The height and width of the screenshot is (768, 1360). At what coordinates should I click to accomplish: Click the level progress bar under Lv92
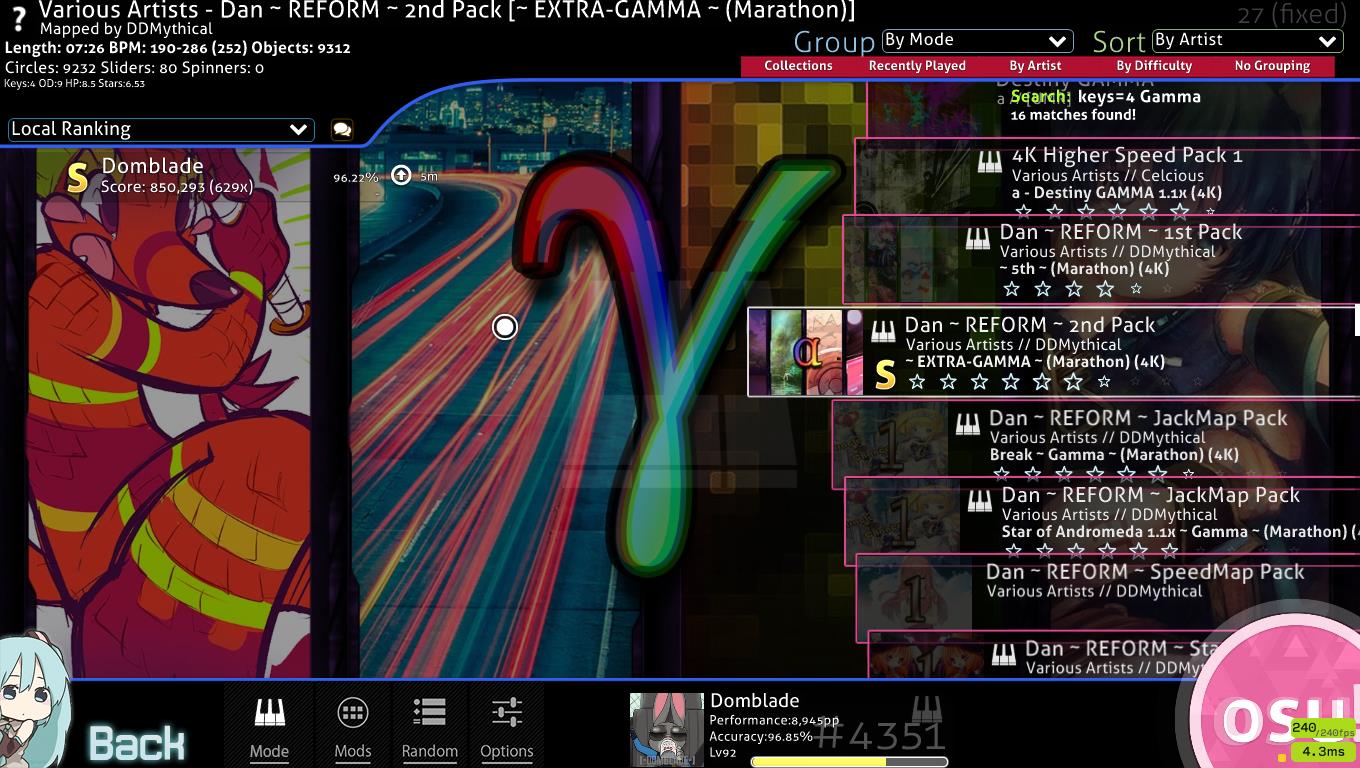pos(849,762)
